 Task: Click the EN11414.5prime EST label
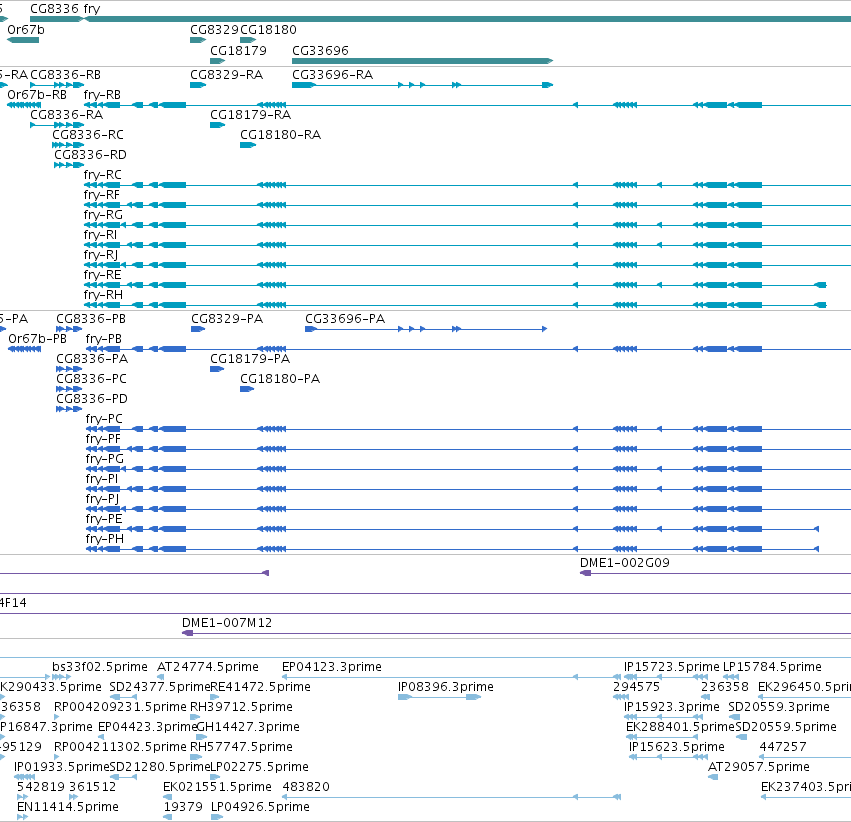click(68, 807)
